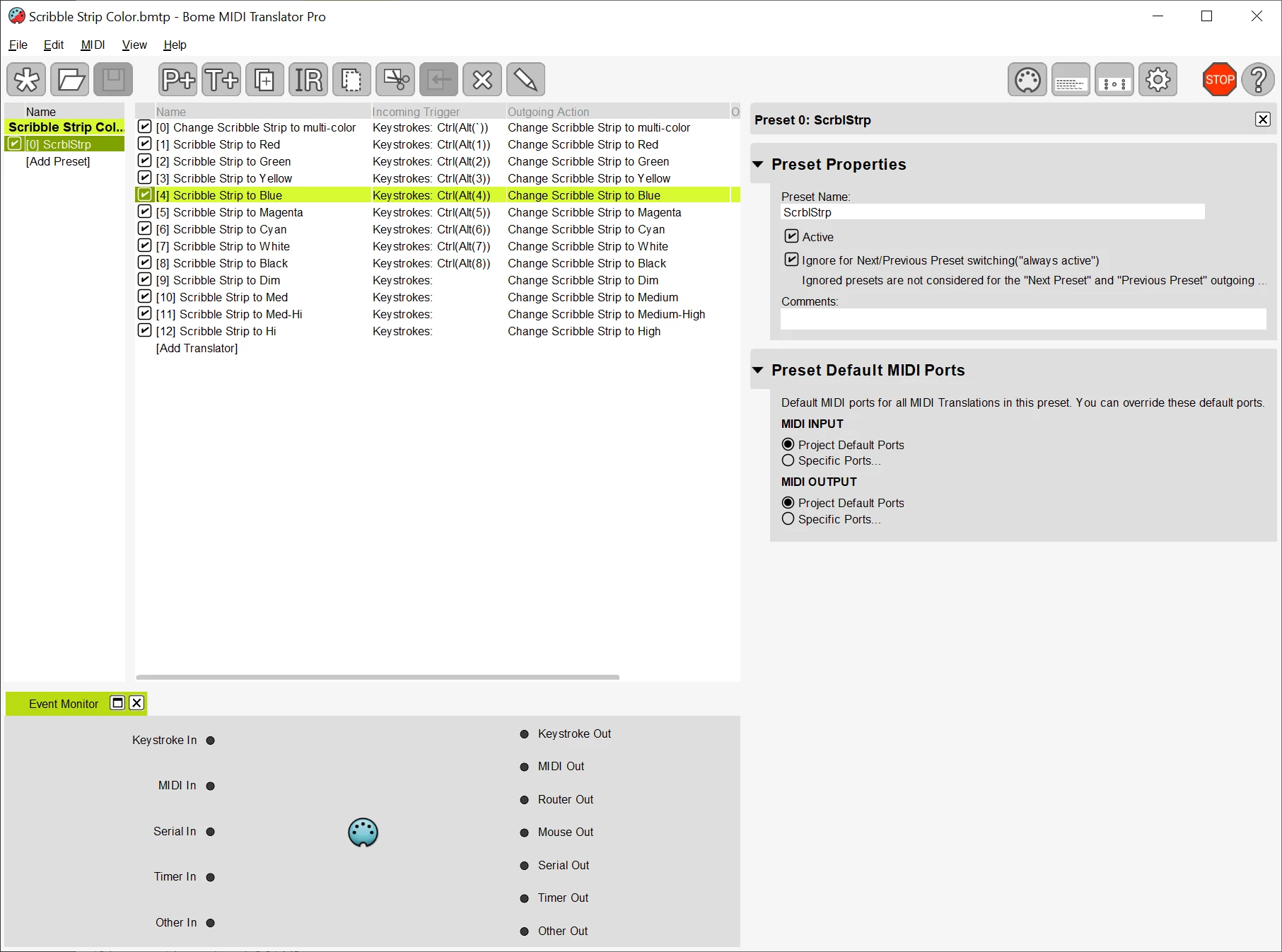Click the Save disk icon
Screen dimensions: 1282x952
(113, 79)
